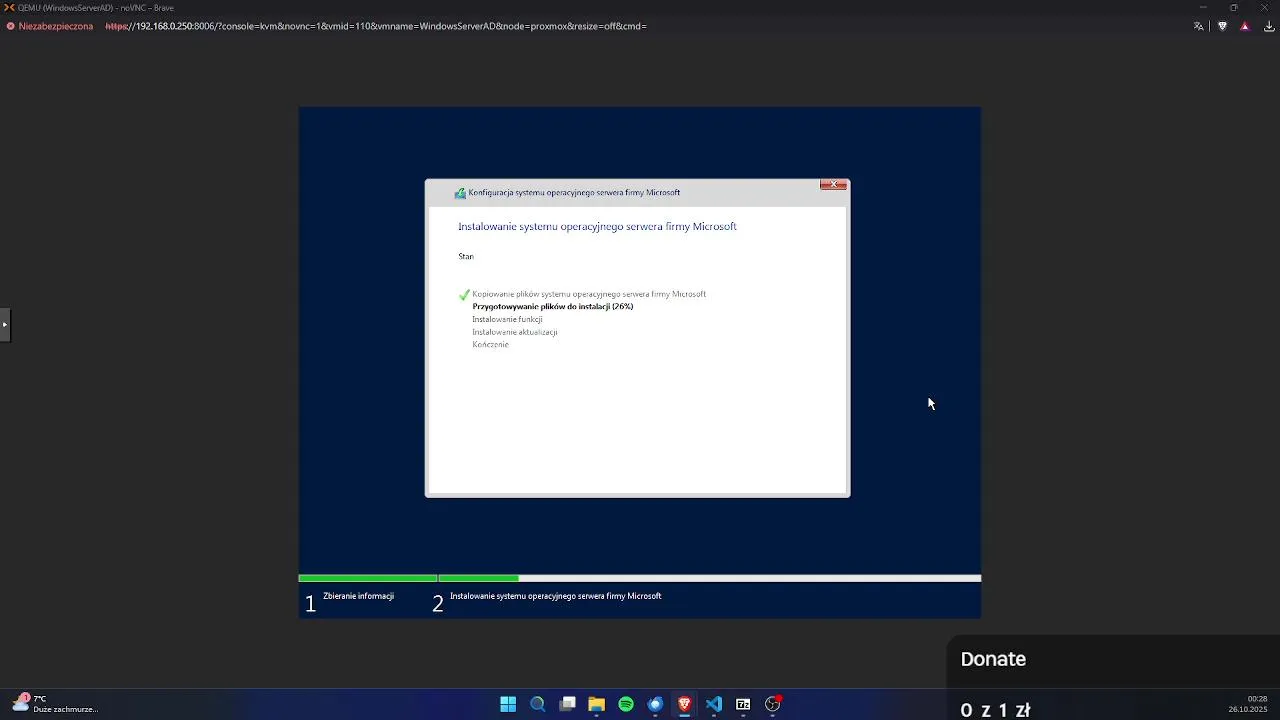Open OBS Studio taskbar icon
The width and height of the screenshot is (1280, 720).
(773, 704)
